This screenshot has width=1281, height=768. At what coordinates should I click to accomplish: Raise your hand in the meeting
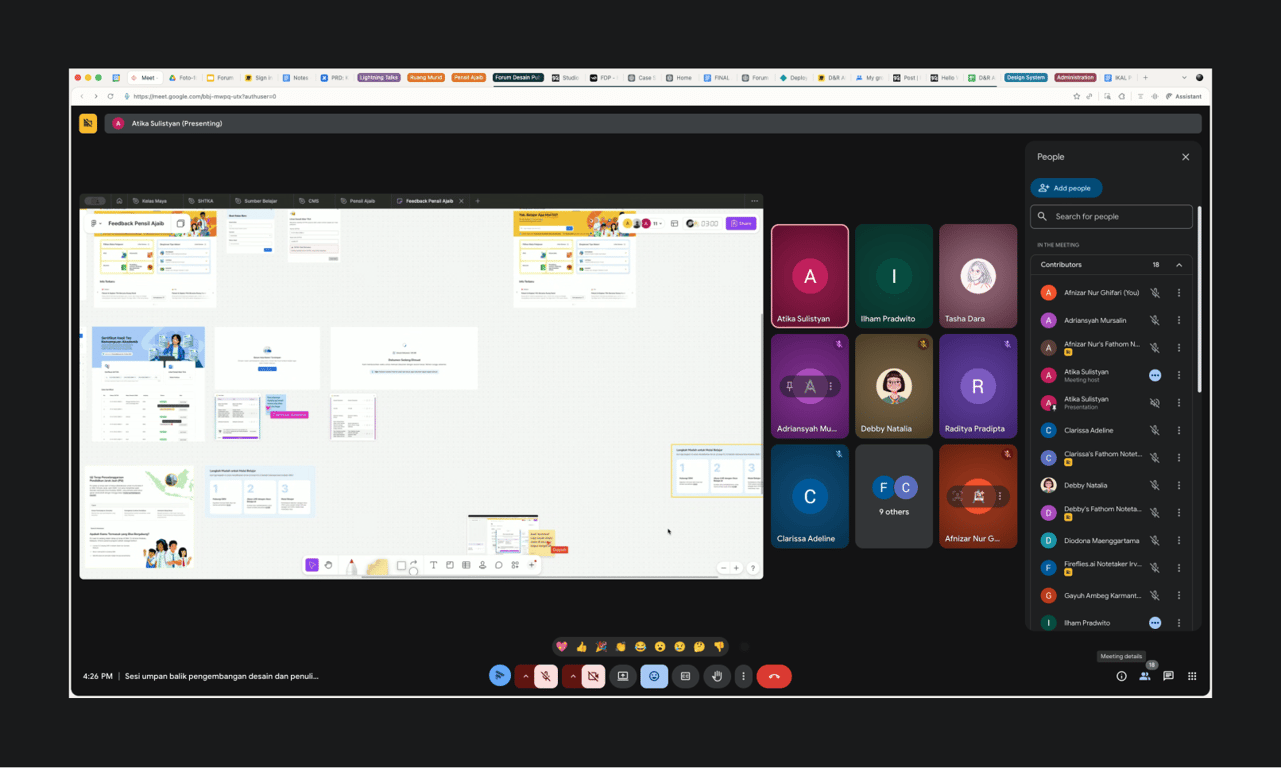coord(716,676)
